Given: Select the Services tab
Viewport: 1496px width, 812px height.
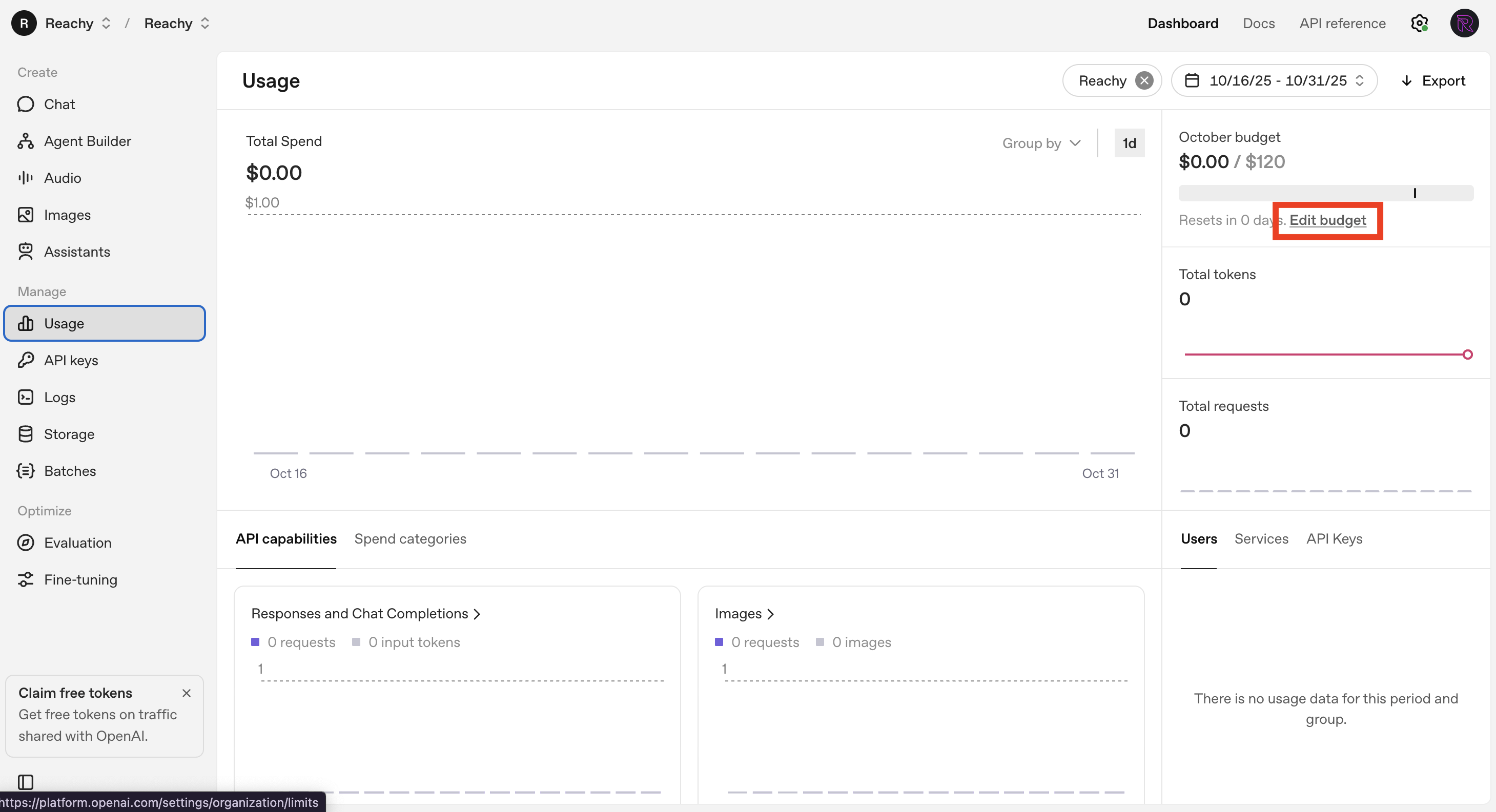Looking at the screenshot, I should click(1261, 538).
